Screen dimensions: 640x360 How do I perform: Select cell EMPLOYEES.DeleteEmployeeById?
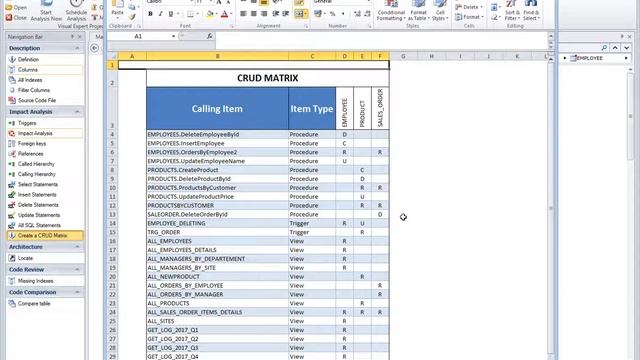[217, 134]
